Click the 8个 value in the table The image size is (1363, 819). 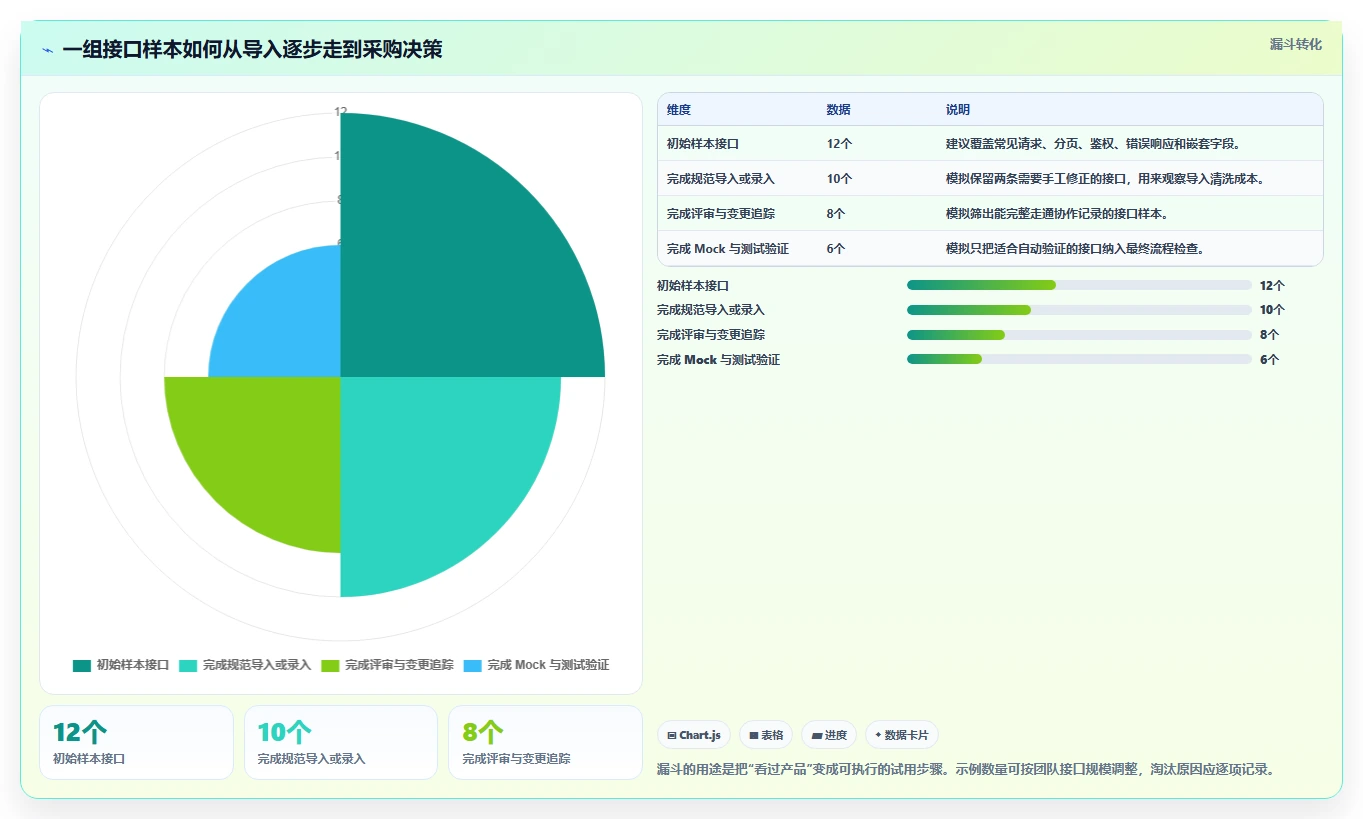[836, 214]
